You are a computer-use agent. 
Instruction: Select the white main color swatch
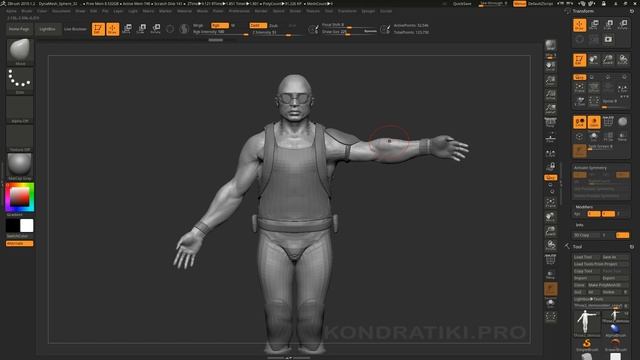[x=27, y=226]
